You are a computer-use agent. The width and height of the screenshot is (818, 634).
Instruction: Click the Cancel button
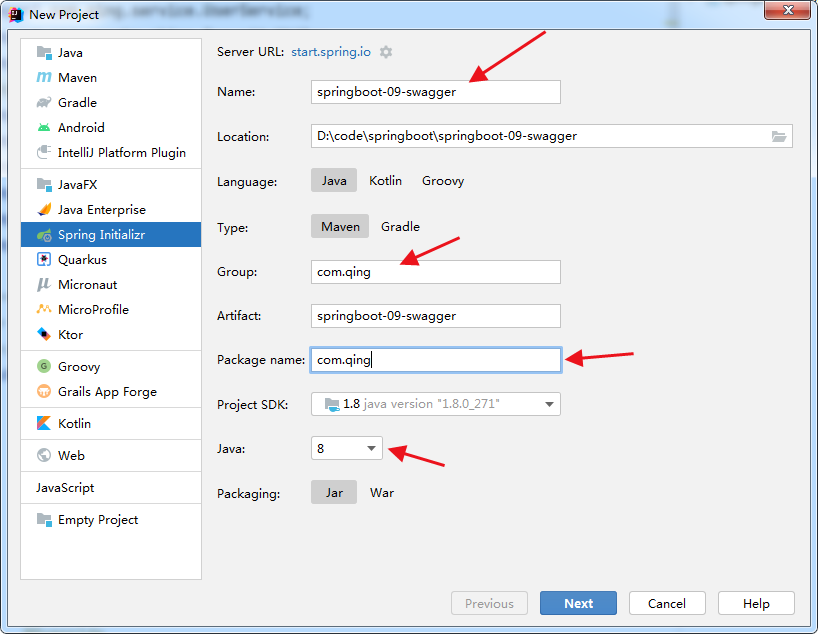(667, 603)
